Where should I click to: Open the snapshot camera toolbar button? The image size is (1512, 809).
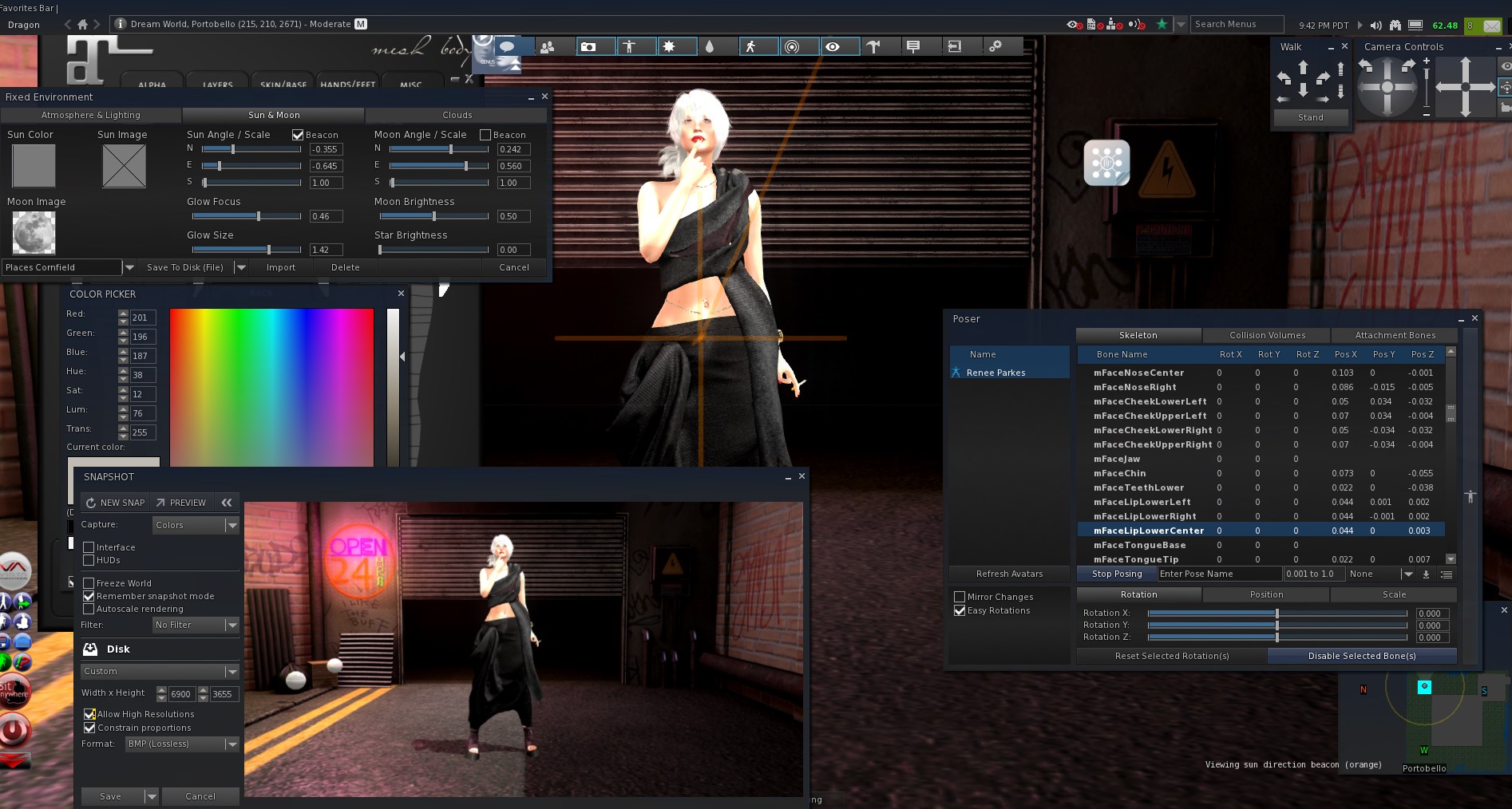click(x=588, y=47)
